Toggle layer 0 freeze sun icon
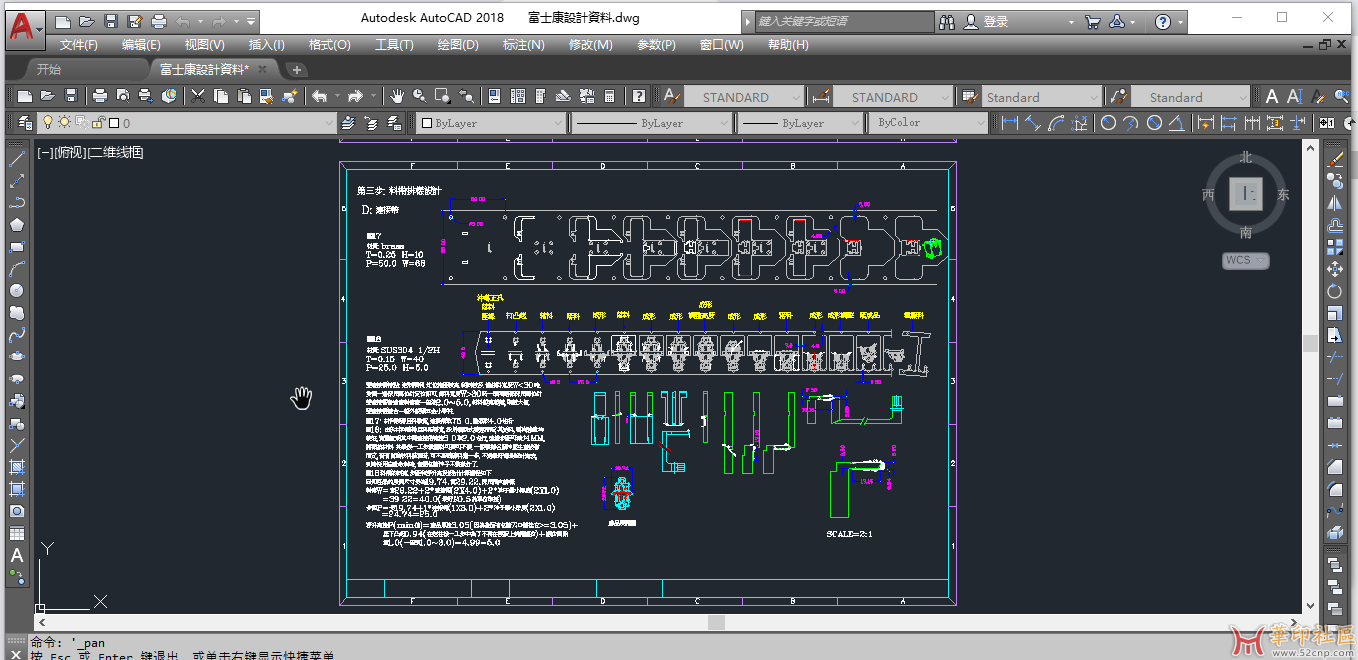 (x=64, y=123)
